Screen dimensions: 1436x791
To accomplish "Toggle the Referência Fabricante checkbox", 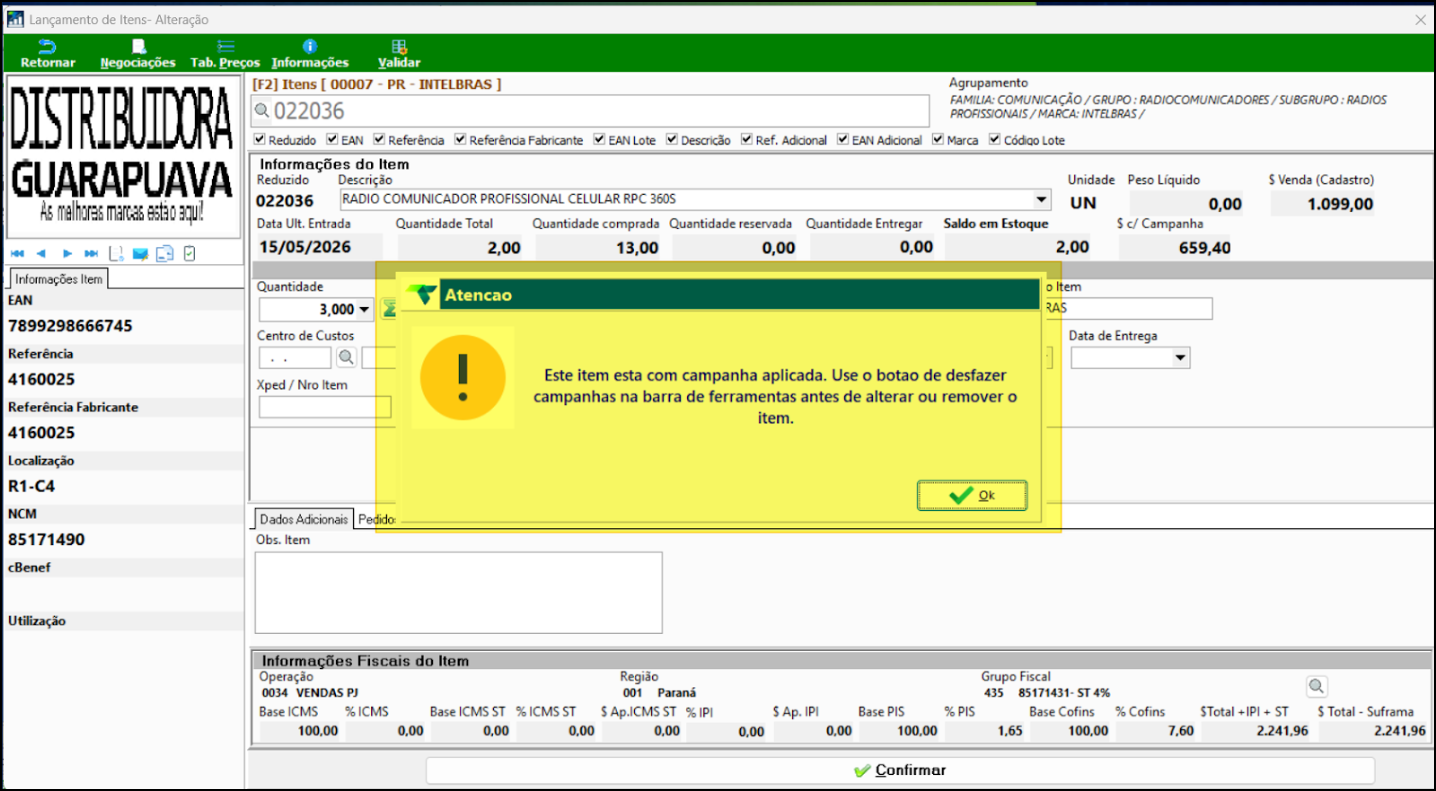I will (x=461, y=140).
